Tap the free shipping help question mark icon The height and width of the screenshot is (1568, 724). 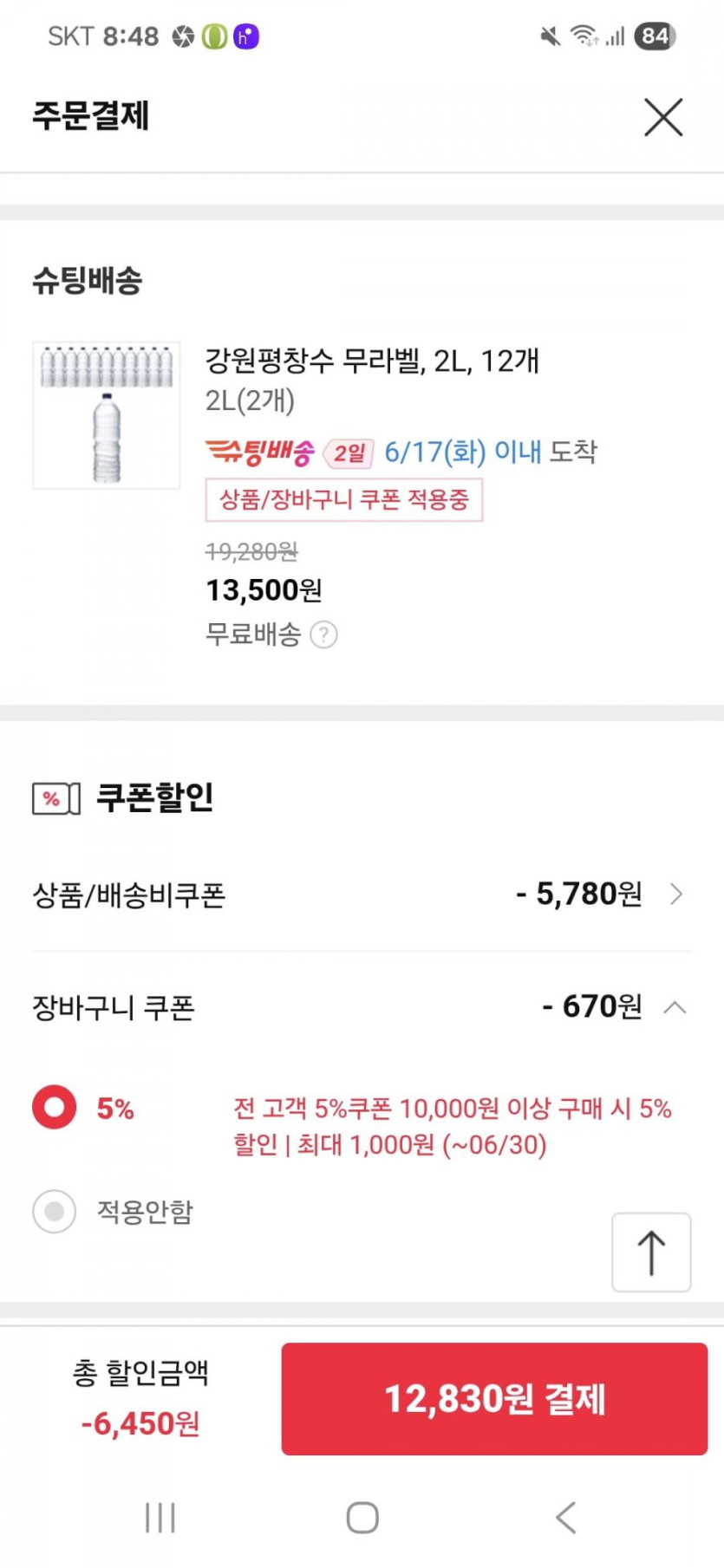[323, 635]
